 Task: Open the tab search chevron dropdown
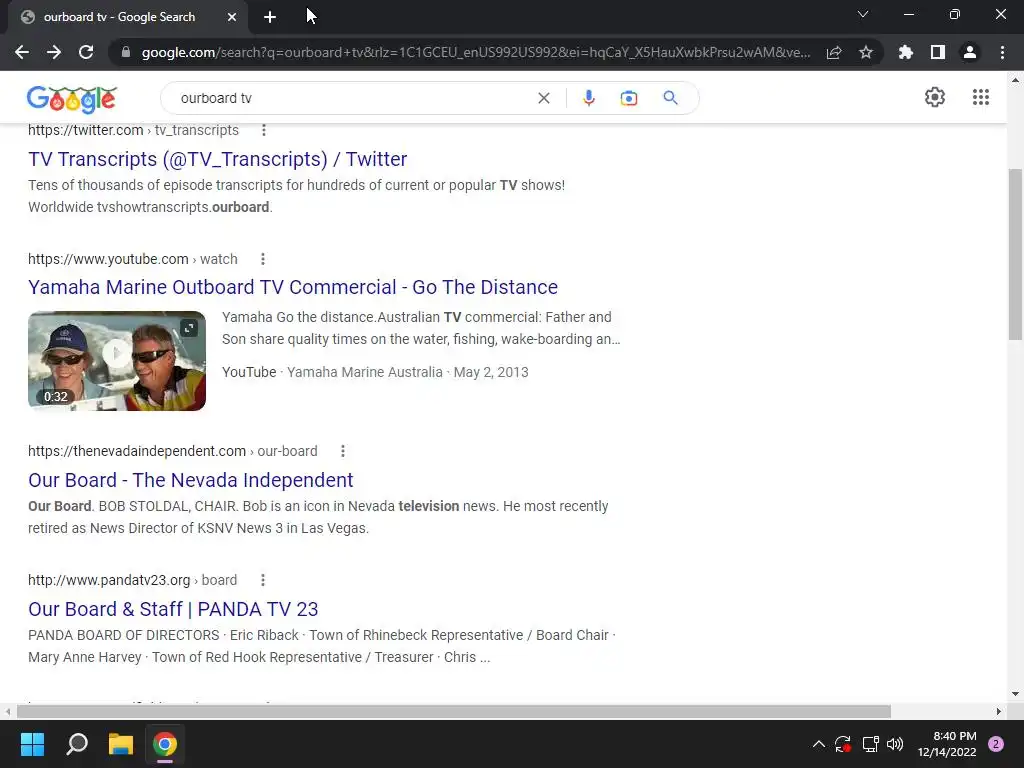(863, 14)
